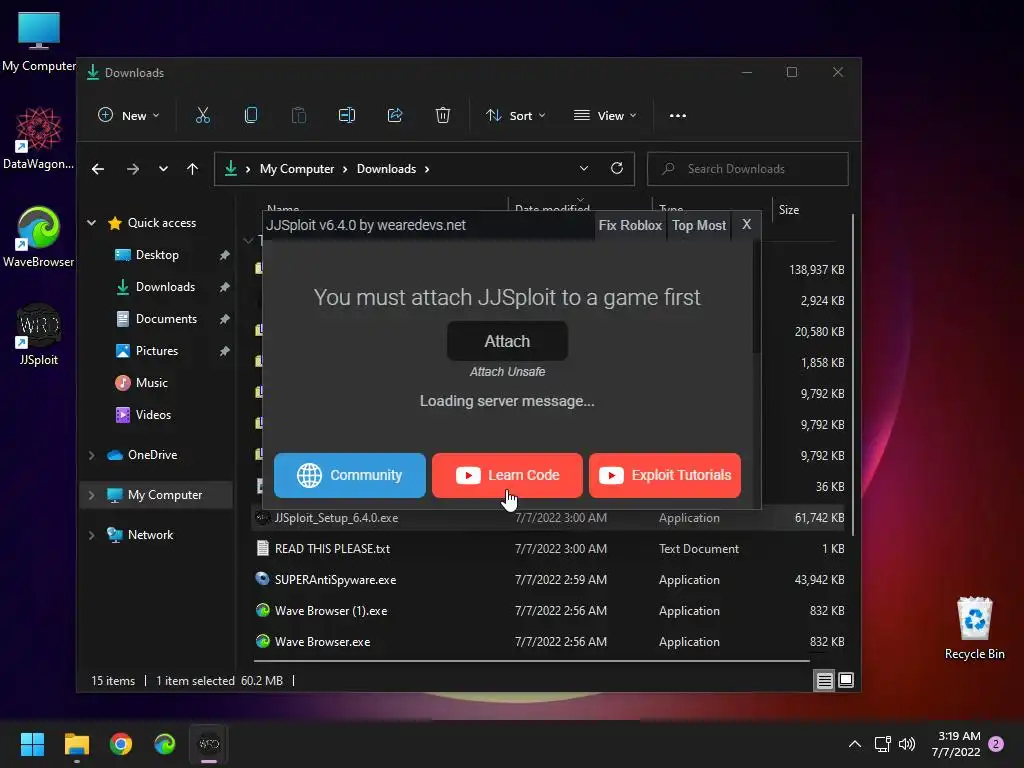Open the Windows Start button

pos(32,744)
